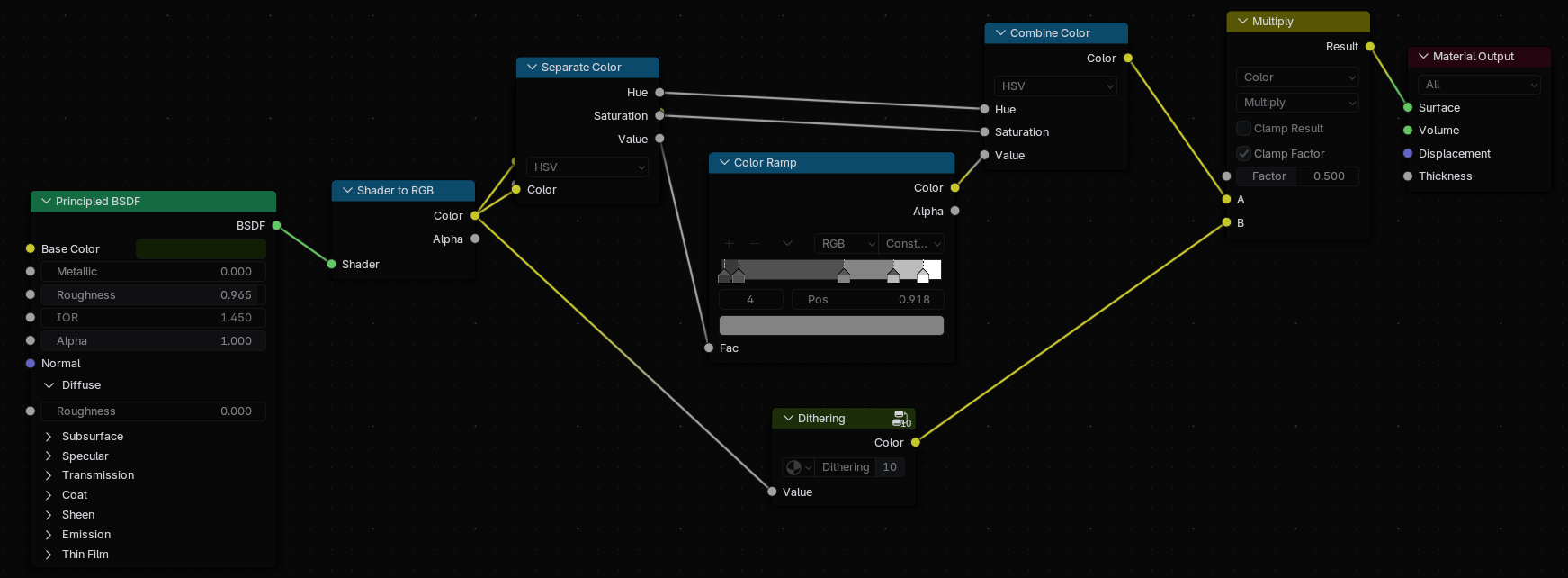
Task: Click the Multiply node Factor slider
Action: (x=1297, y=176)
